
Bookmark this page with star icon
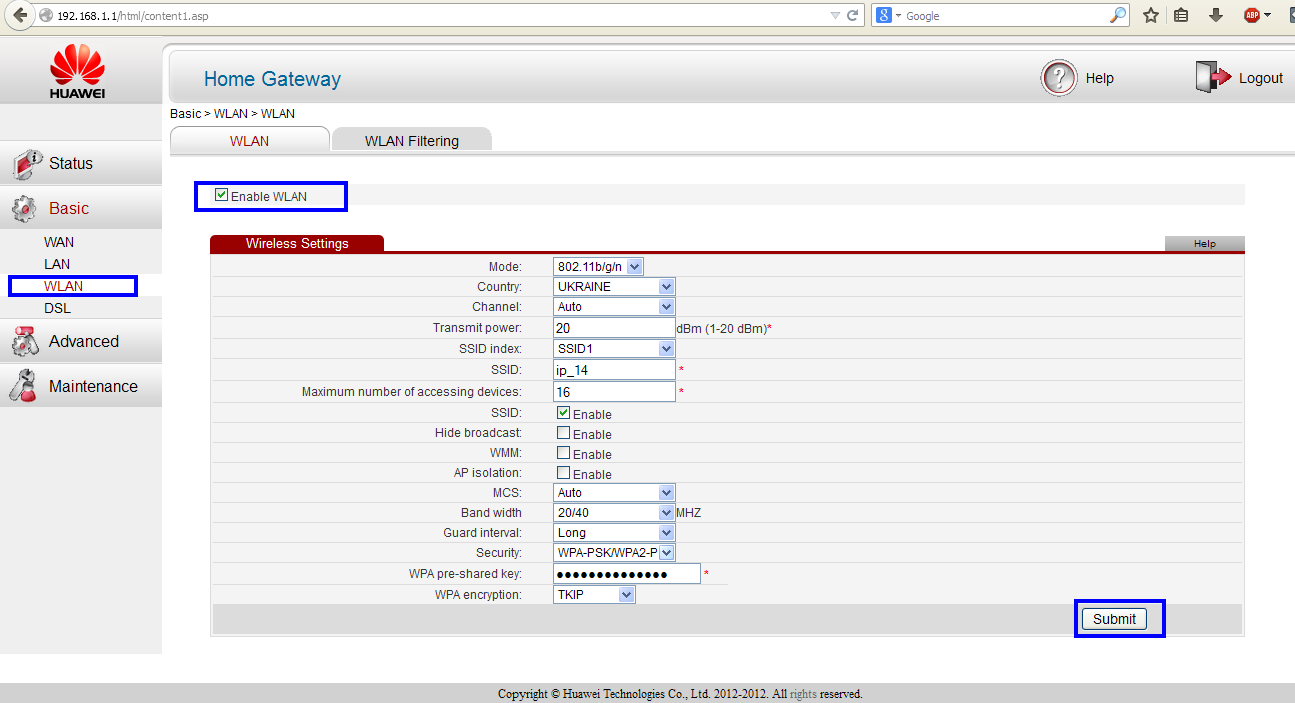coord(1151,16)
